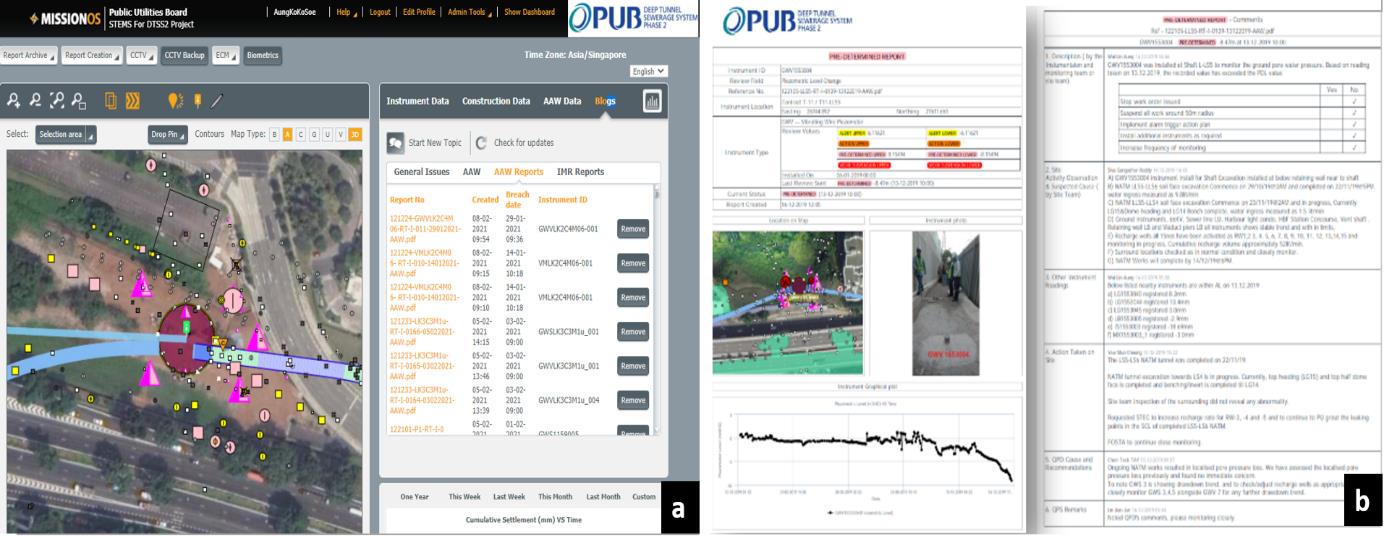The image size is (1384, 536).
Task: Click the AungKoKoSoe username
Action: coord(295,12)
